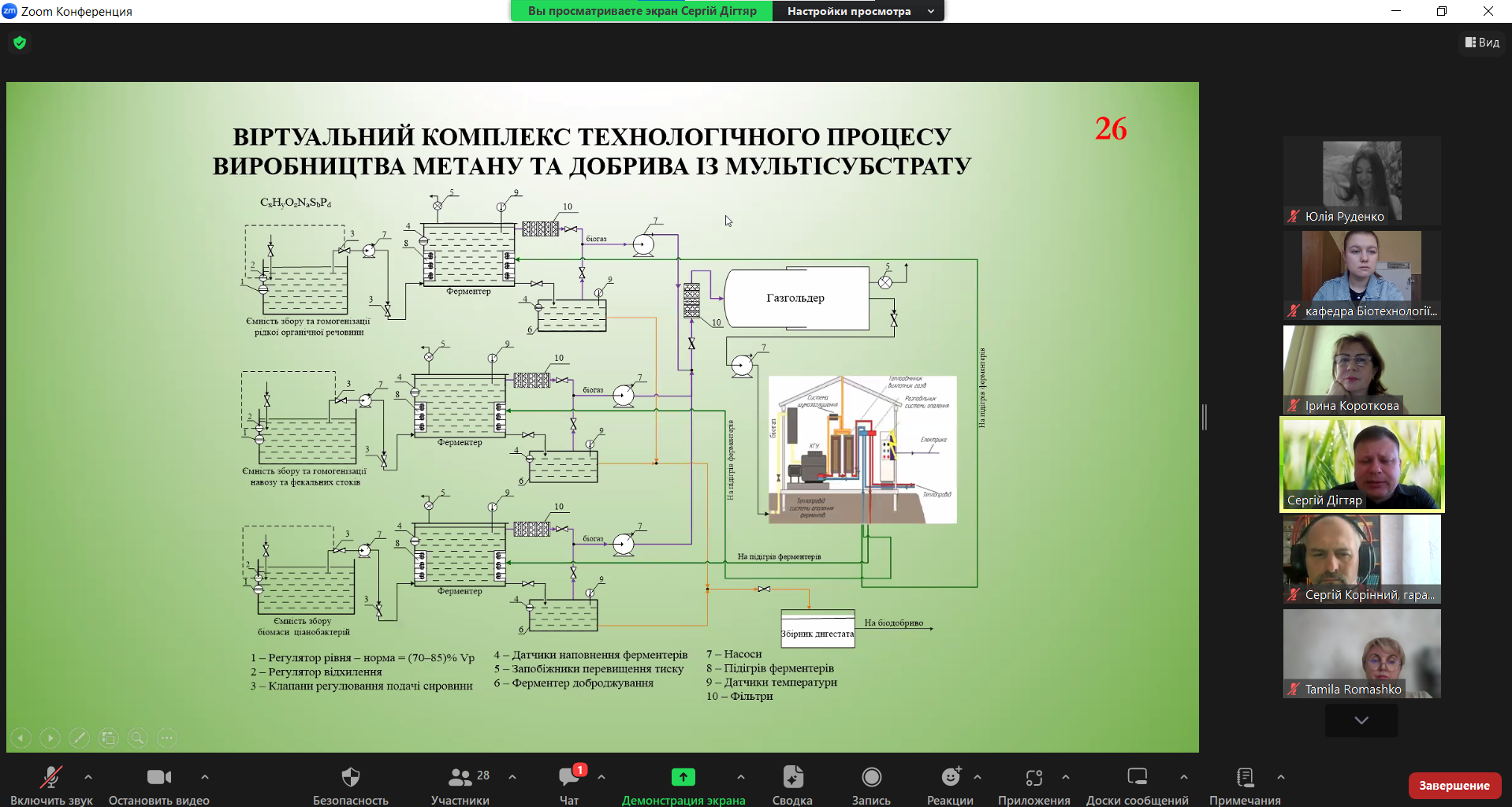Go to next slide arrow
1512x807 pixels.
(50, 738)
